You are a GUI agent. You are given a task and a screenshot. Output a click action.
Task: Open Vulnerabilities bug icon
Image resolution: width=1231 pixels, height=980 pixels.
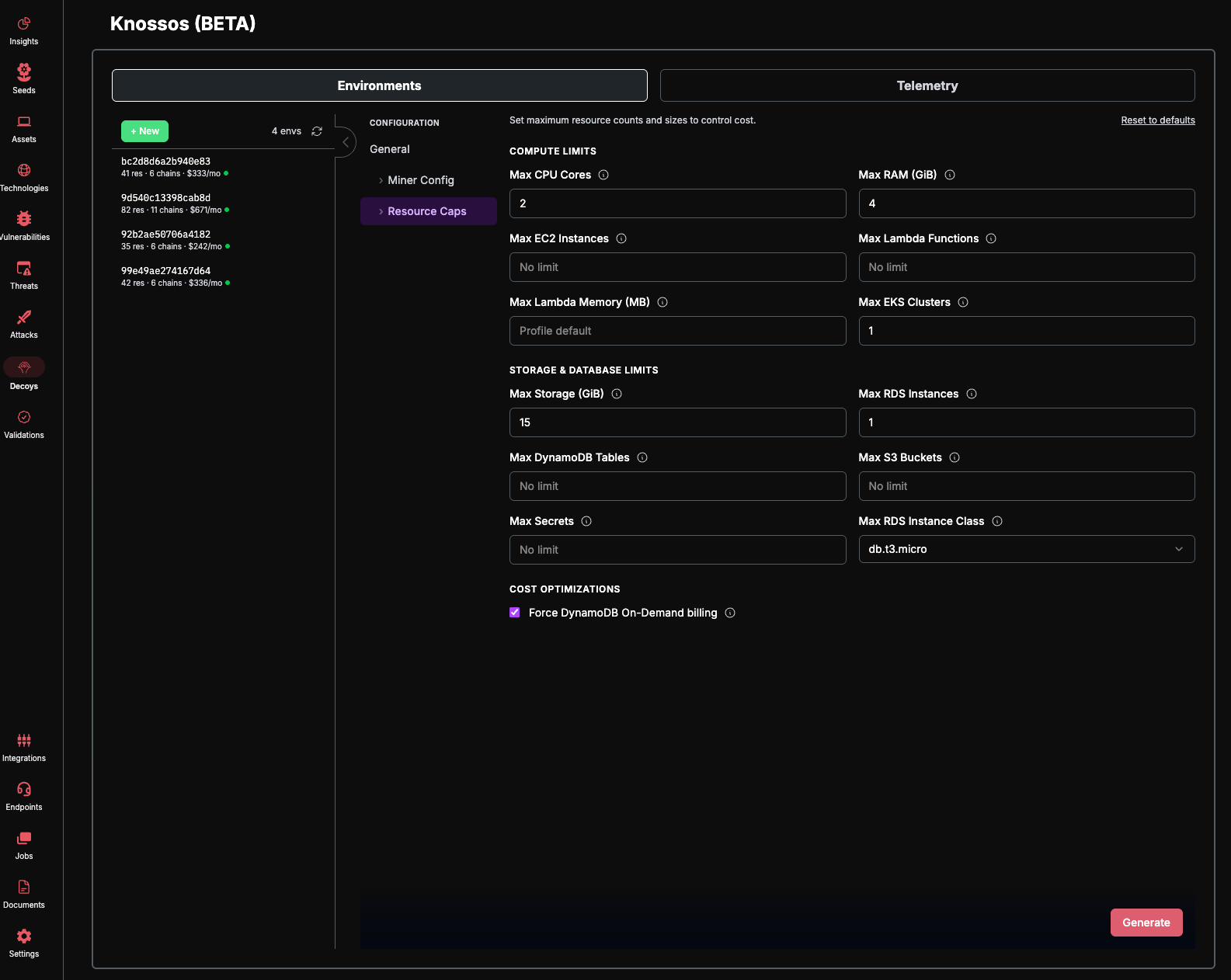tap(24, 219)
